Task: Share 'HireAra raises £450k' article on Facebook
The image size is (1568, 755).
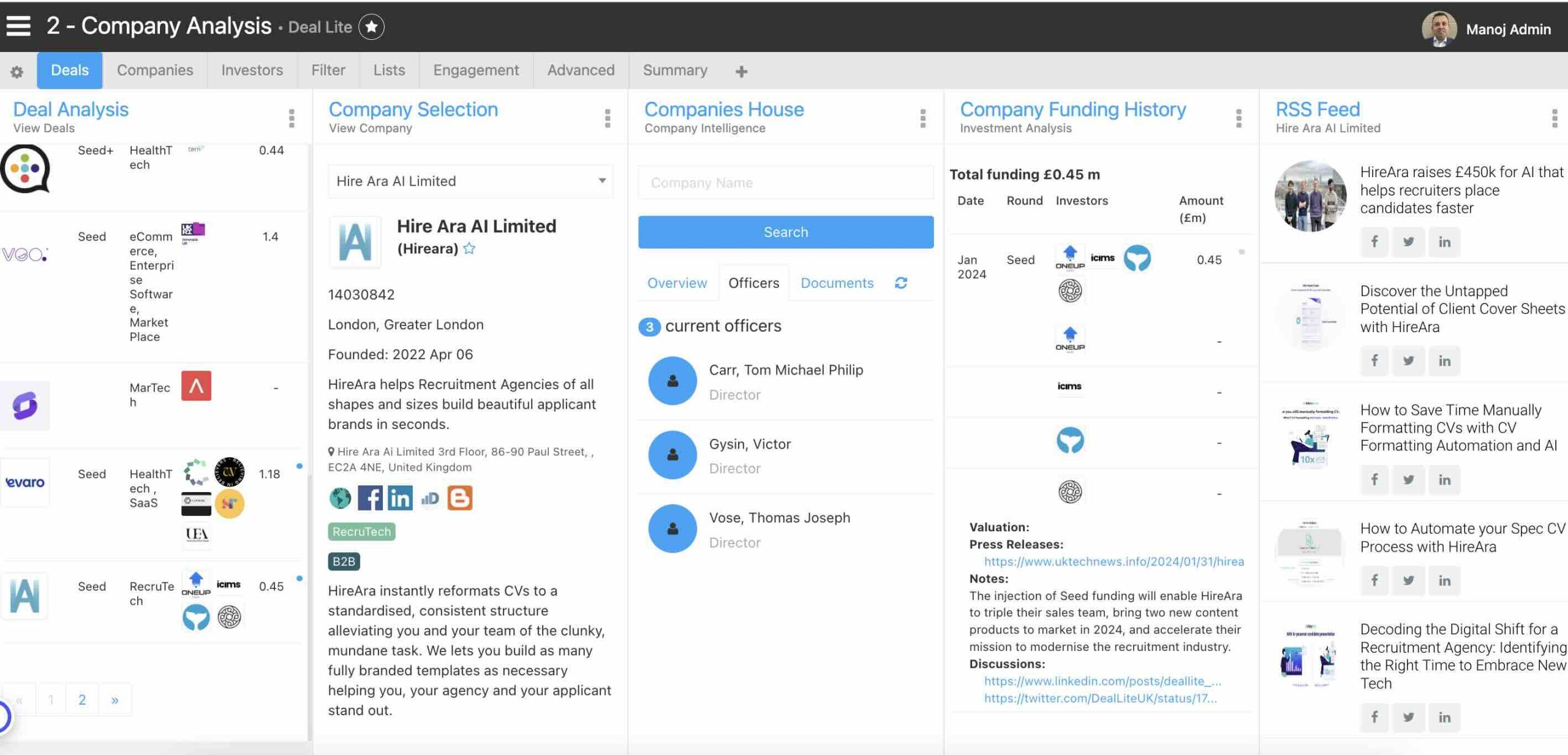Action: click(1374, 242)
